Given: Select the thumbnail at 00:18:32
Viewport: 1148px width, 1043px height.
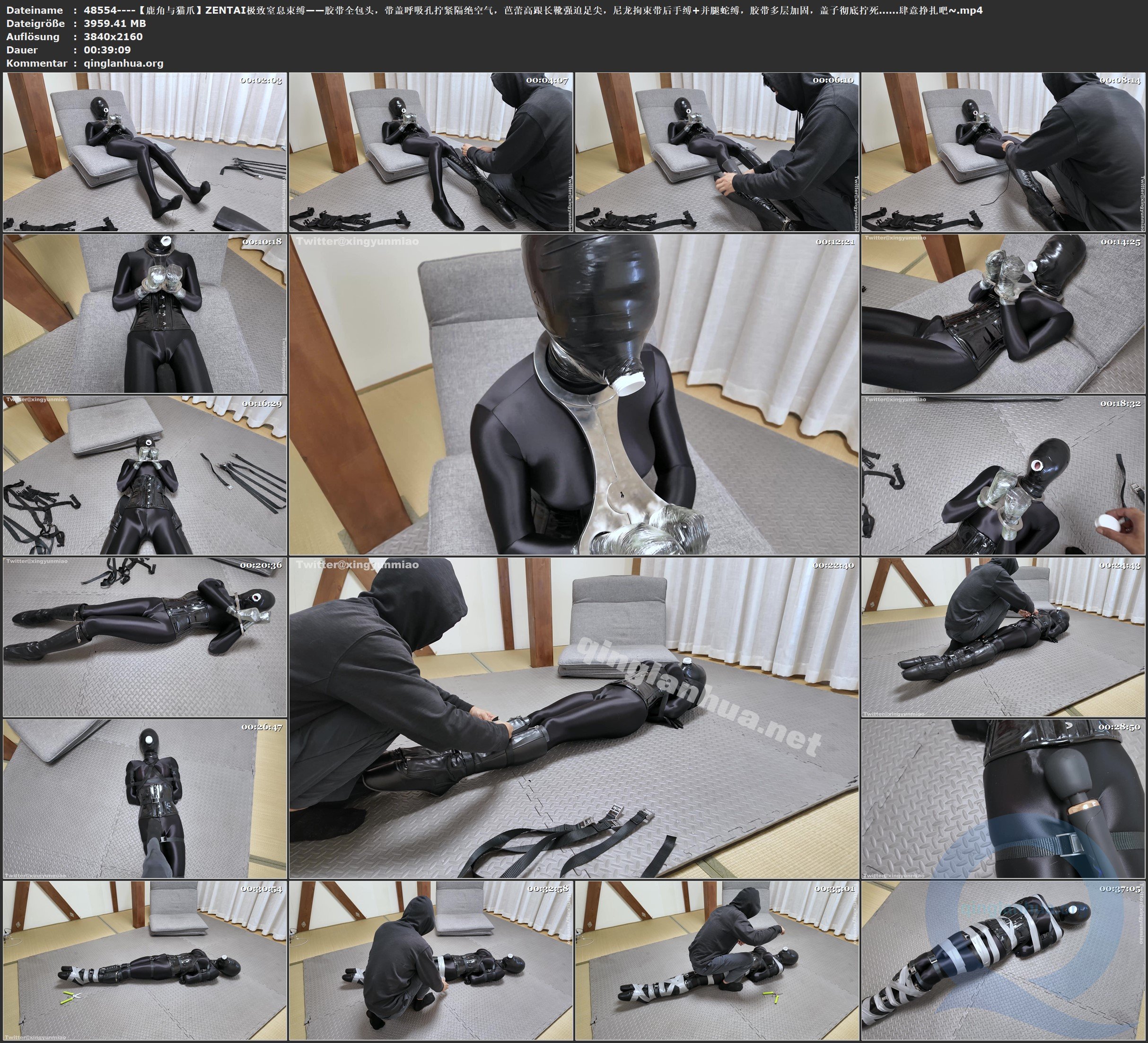Looking at the screenshot, I should (x=1003, y=475).
